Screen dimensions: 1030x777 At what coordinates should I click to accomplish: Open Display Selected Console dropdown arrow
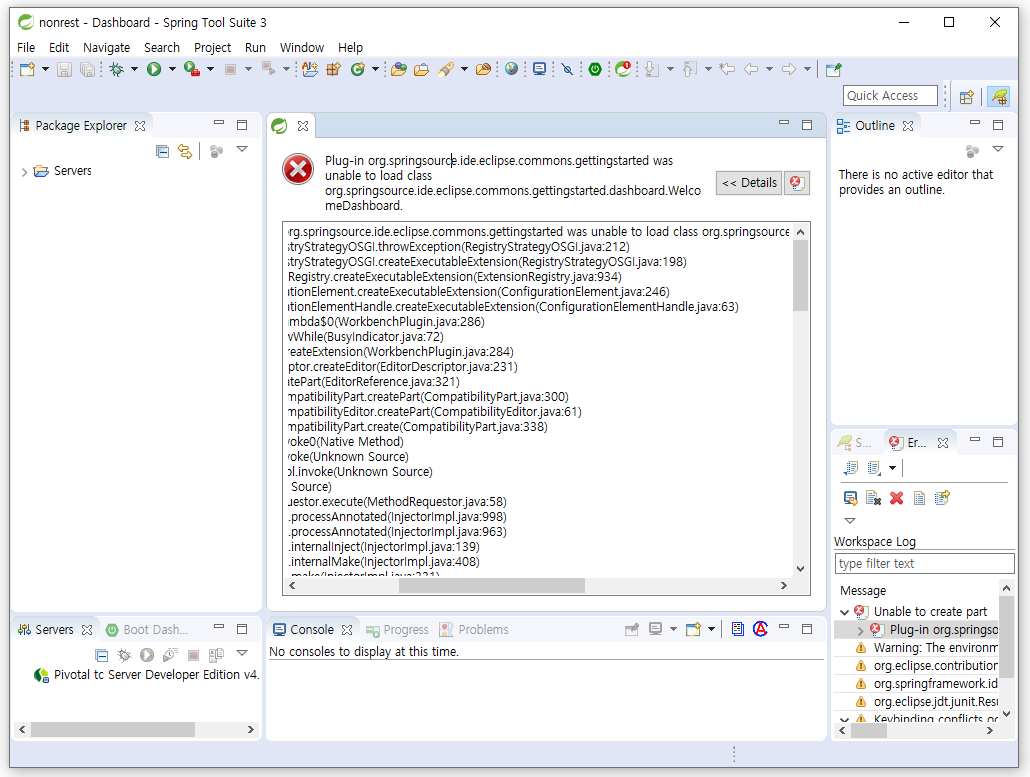tap(673, 629)
